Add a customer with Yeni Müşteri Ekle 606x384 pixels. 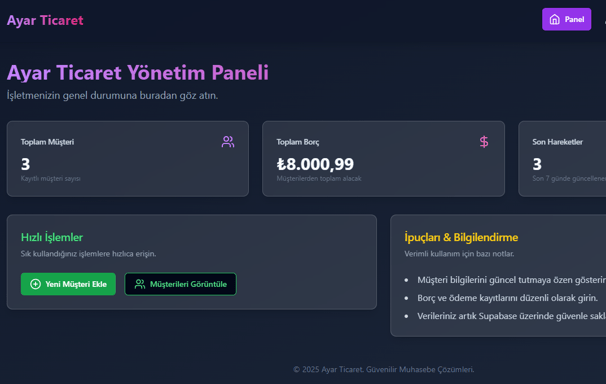coord(68,284)
